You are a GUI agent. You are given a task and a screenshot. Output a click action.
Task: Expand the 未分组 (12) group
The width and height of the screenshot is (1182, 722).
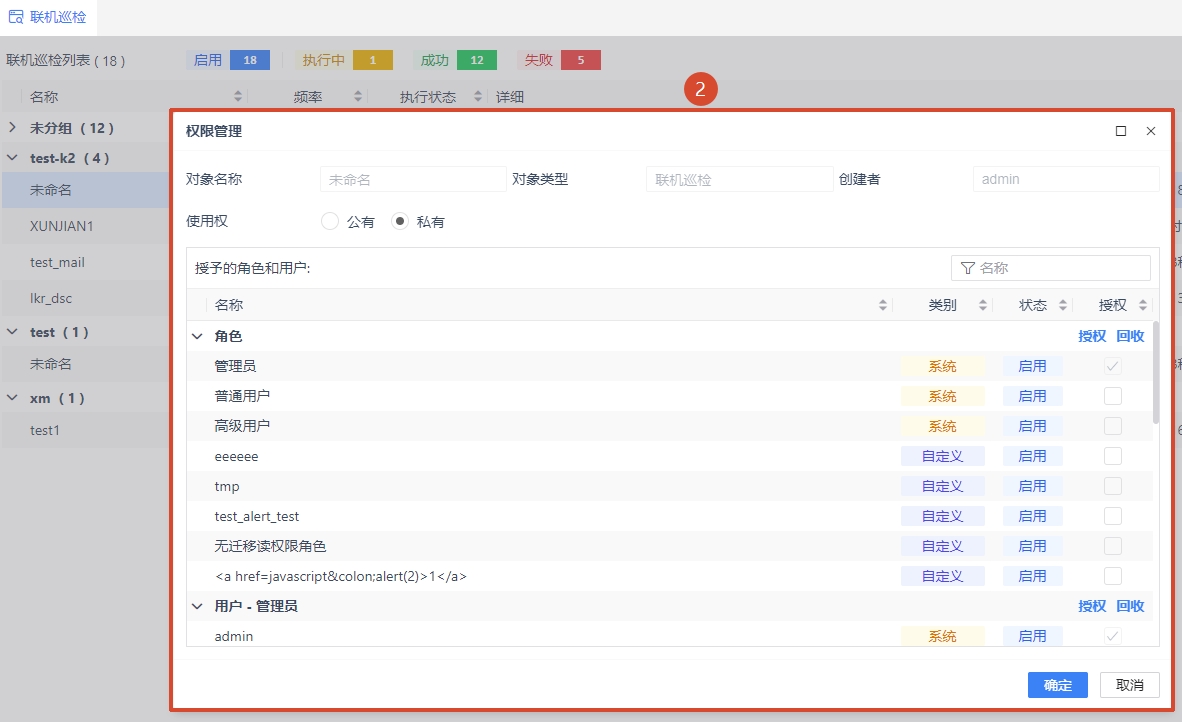[12, 127]
